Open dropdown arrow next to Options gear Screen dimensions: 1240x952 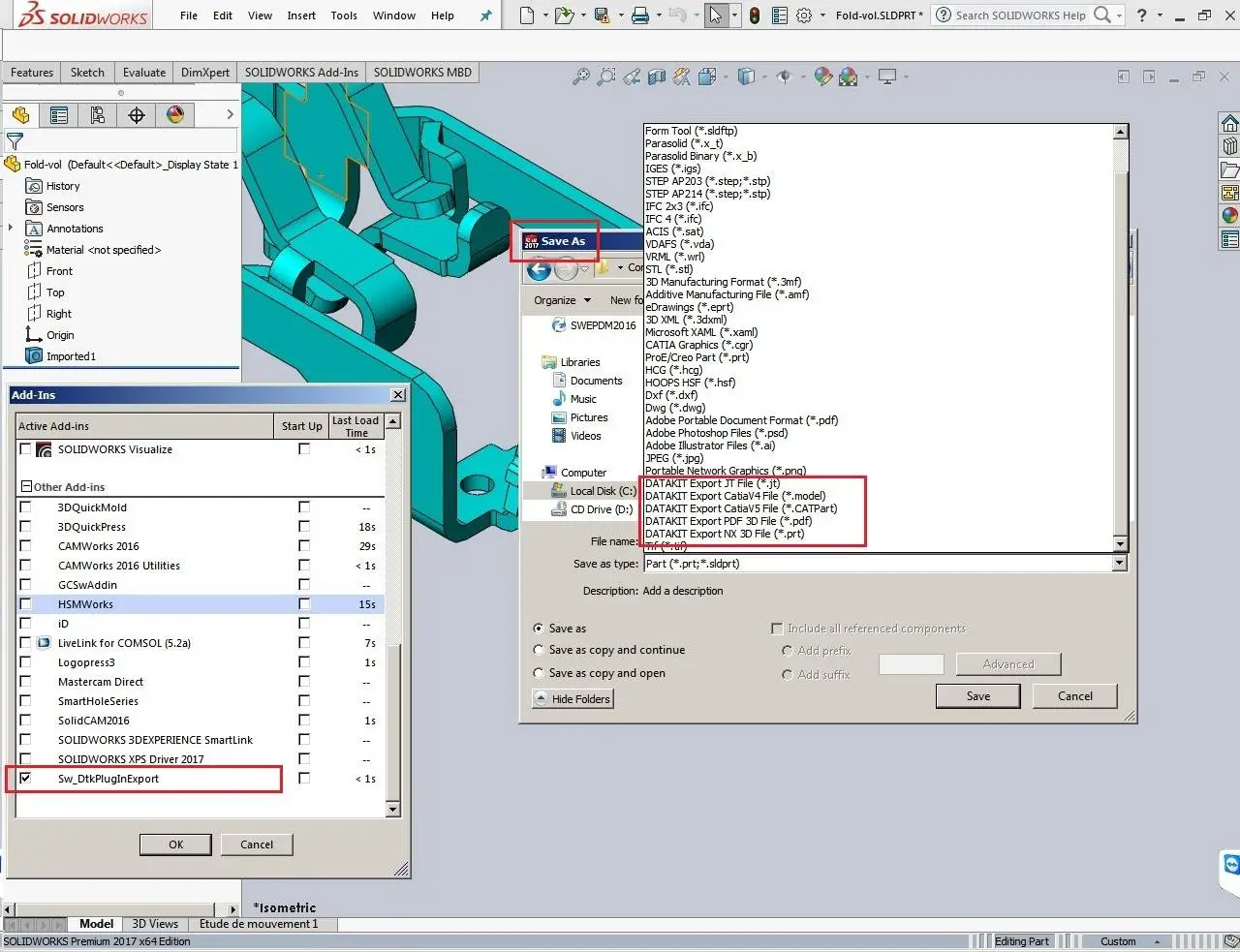point(823,15)
